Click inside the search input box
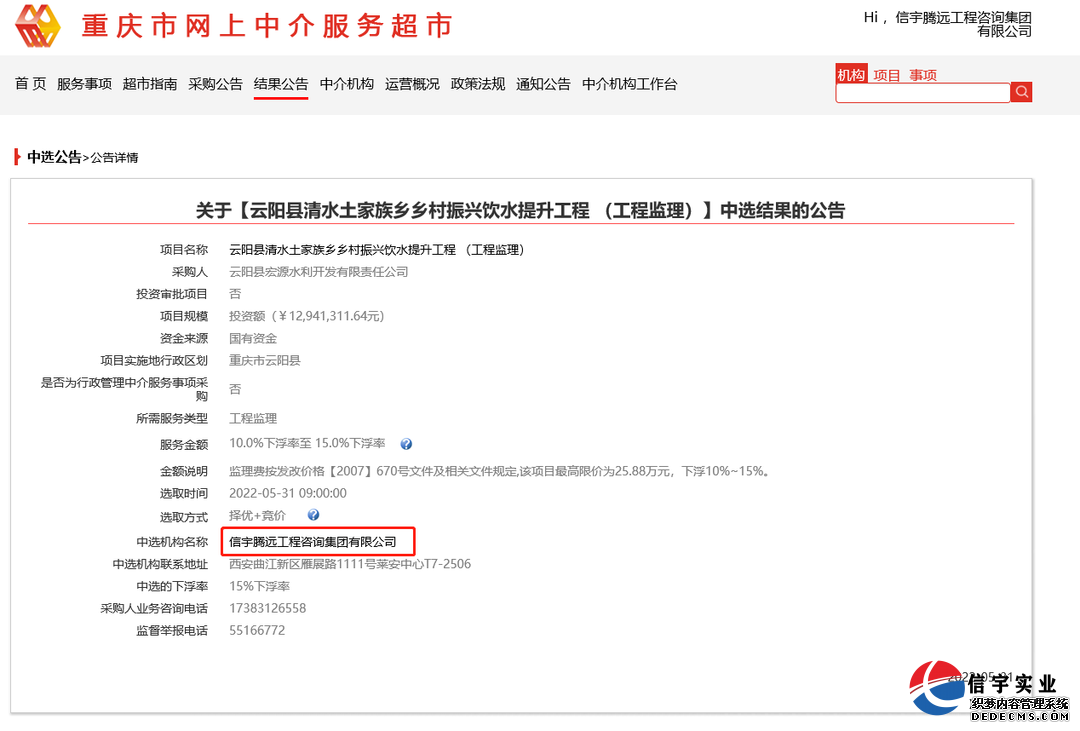Image resolution: width=1080 pixels, height=731 pixels. (x=920, y=92)
